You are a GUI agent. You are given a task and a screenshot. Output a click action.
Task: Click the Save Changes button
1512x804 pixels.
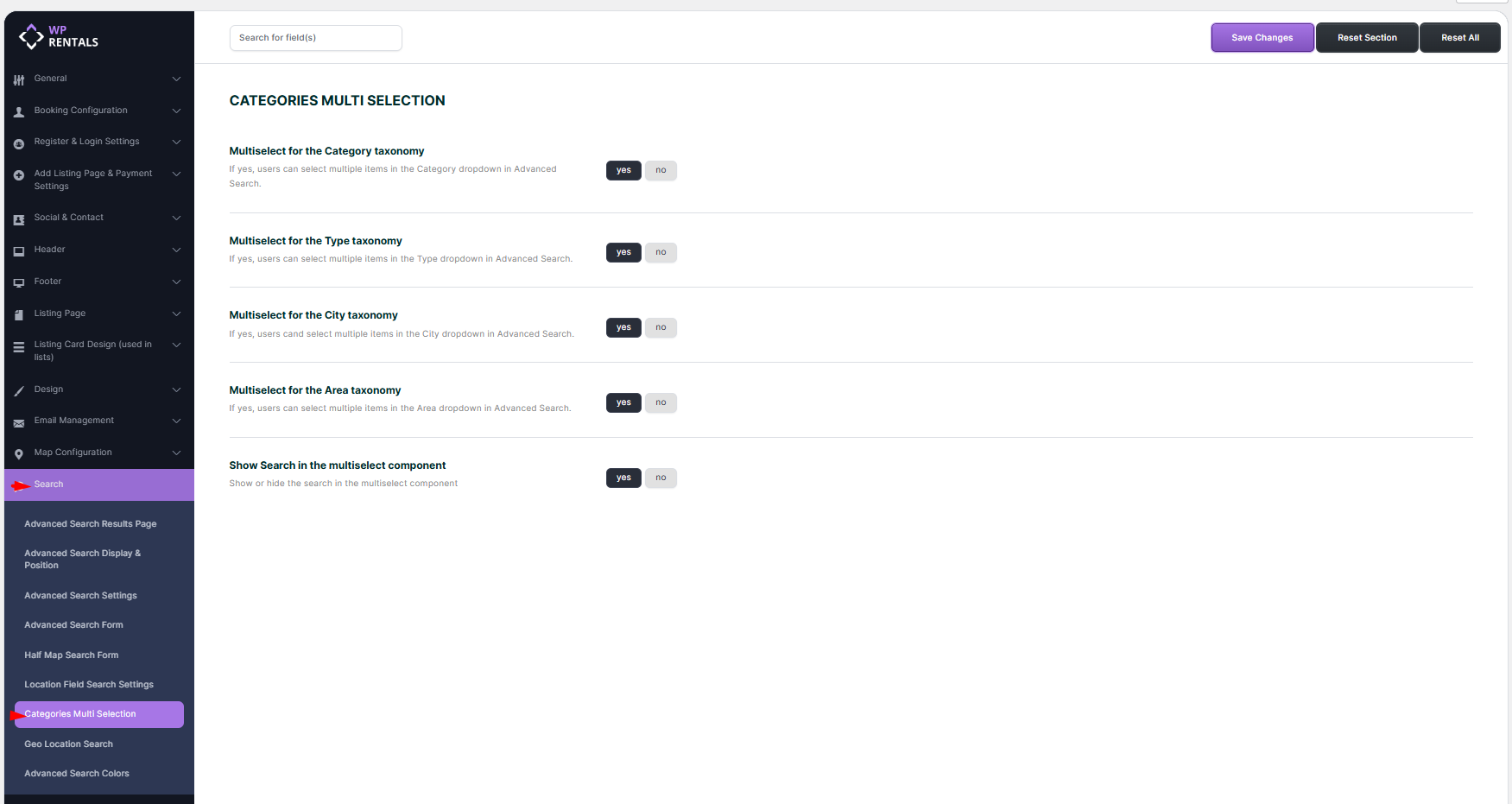click(x=1262, y=38)
